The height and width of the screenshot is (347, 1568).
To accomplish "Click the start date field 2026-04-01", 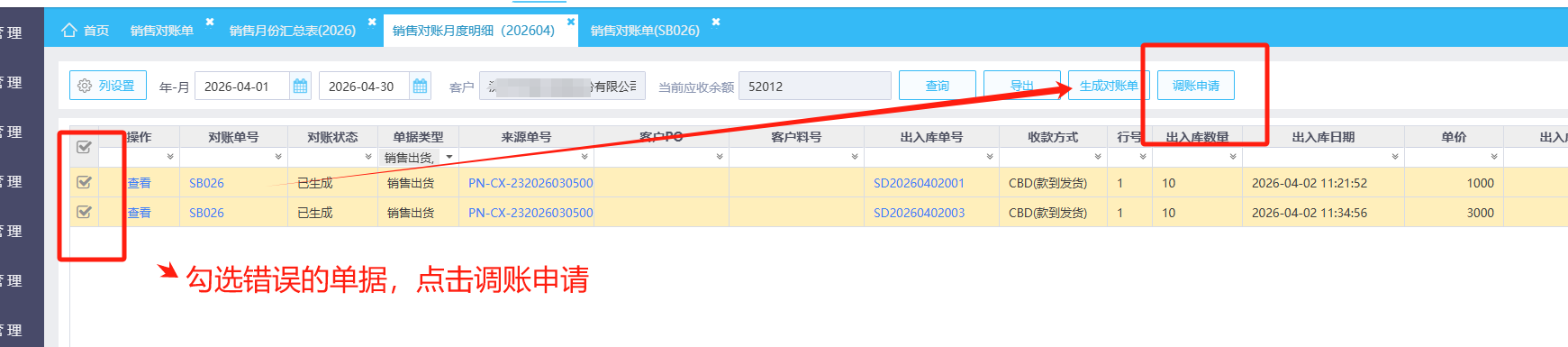I will pos(242,87).
